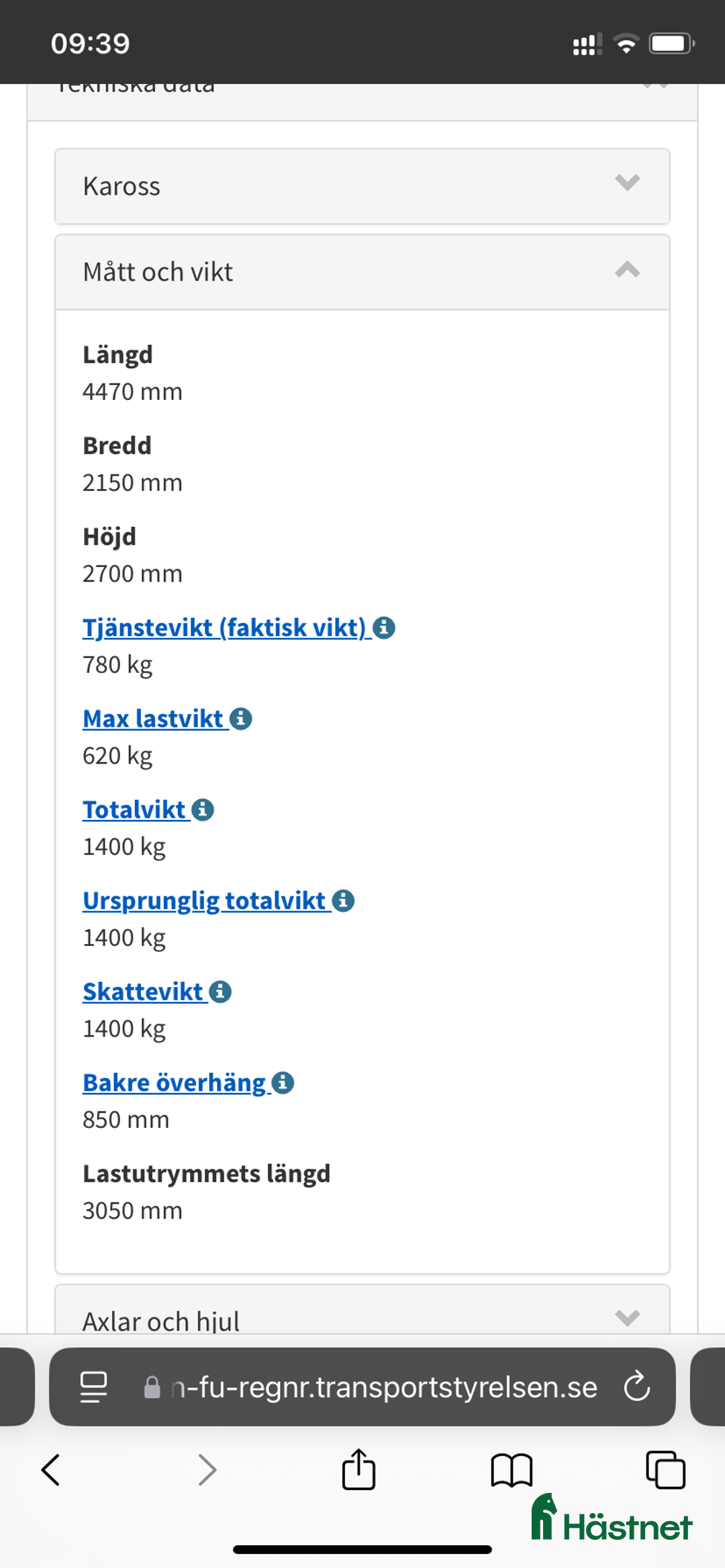Go back to previous page
Screen dimensions: 725x1568
[51, 1470]
